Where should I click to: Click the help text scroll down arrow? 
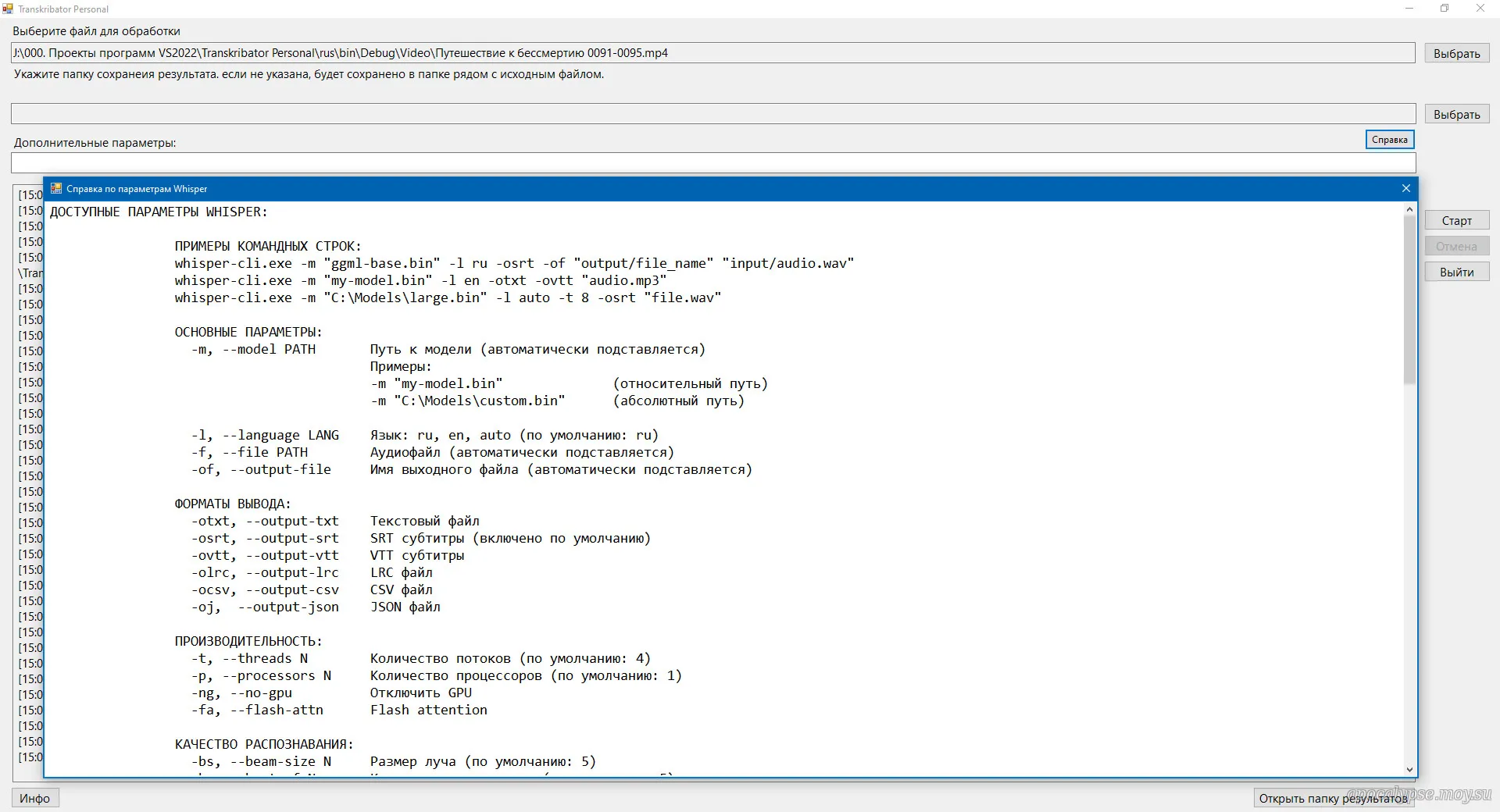pos(1409,770)
